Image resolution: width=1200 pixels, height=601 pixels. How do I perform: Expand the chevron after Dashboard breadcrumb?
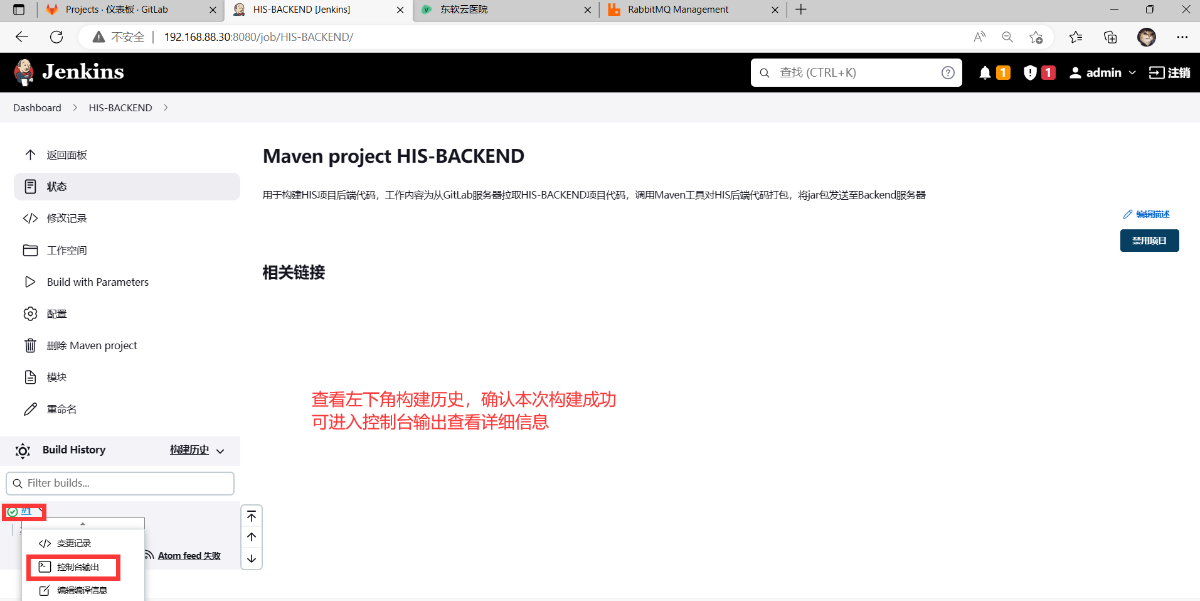tap(74, 107)
